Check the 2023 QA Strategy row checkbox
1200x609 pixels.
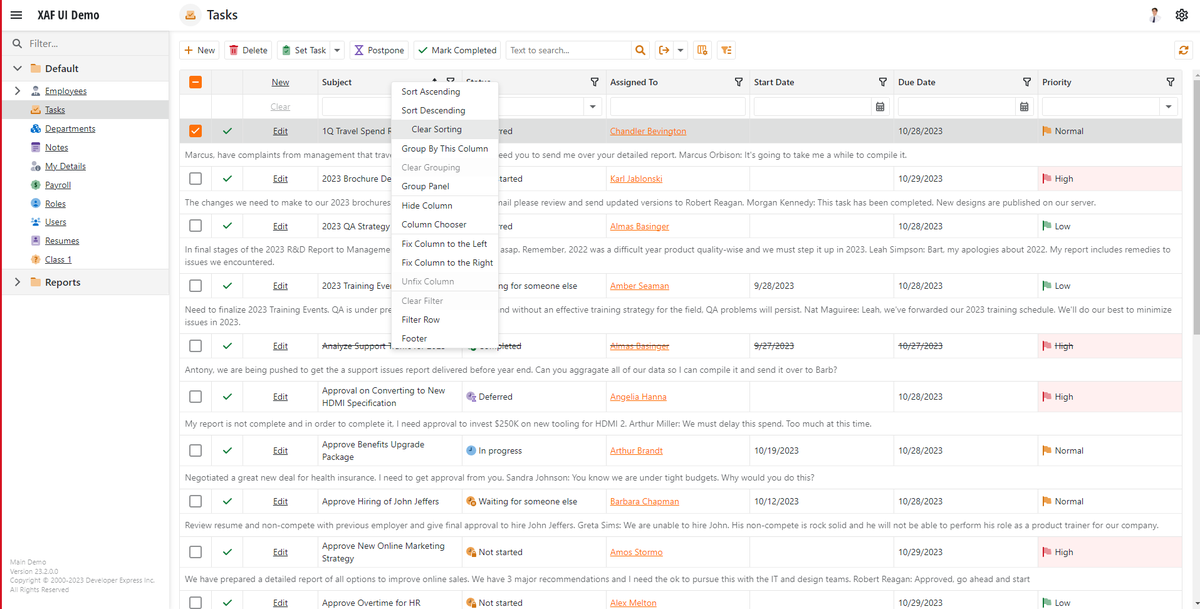click(x=195, y=226)
